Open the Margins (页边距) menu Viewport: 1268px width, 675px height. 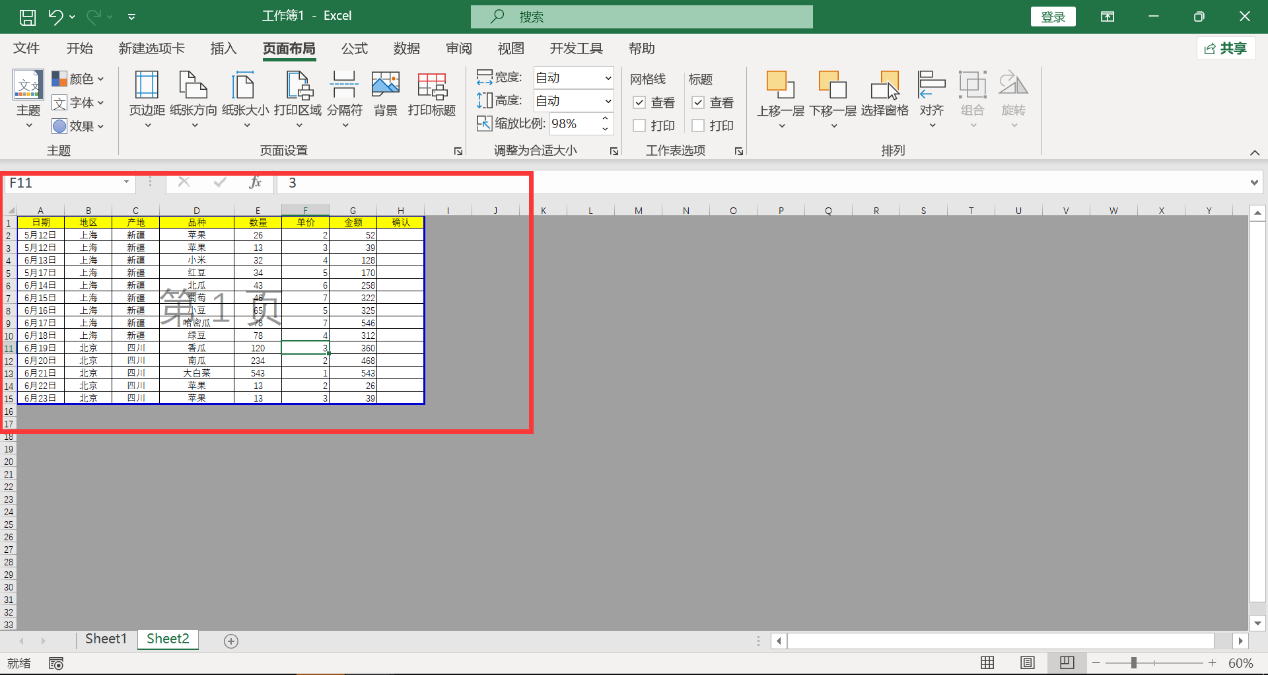pos(147,100)
